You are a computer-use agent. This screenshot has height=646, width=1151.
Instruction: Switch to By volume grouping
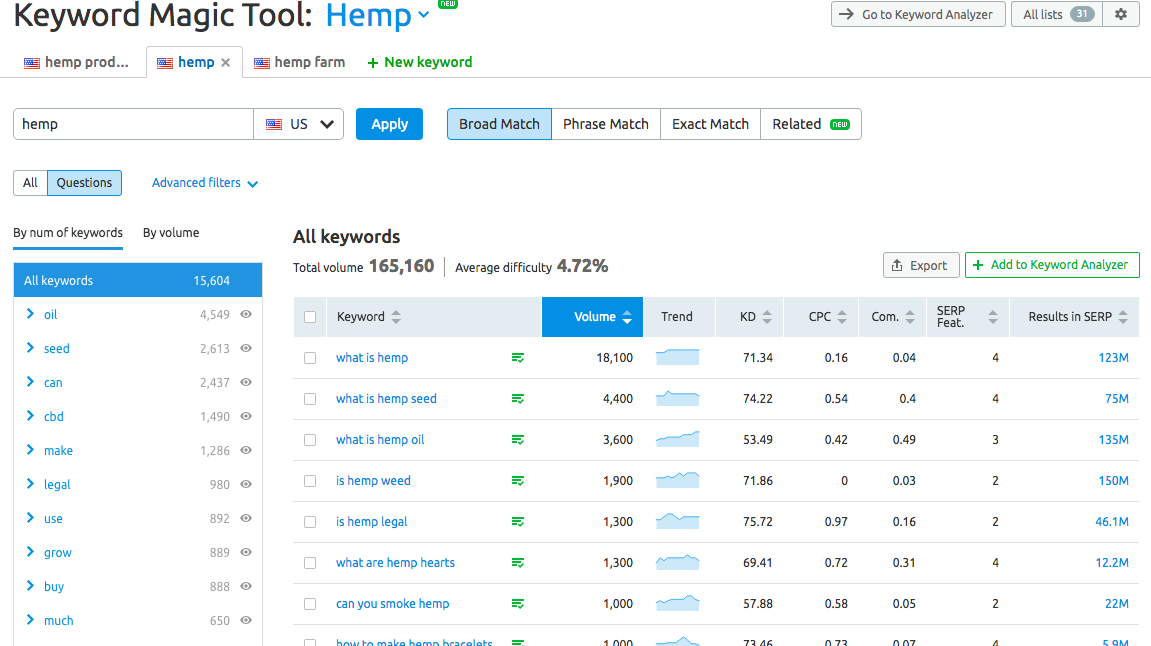click(171, 233)
